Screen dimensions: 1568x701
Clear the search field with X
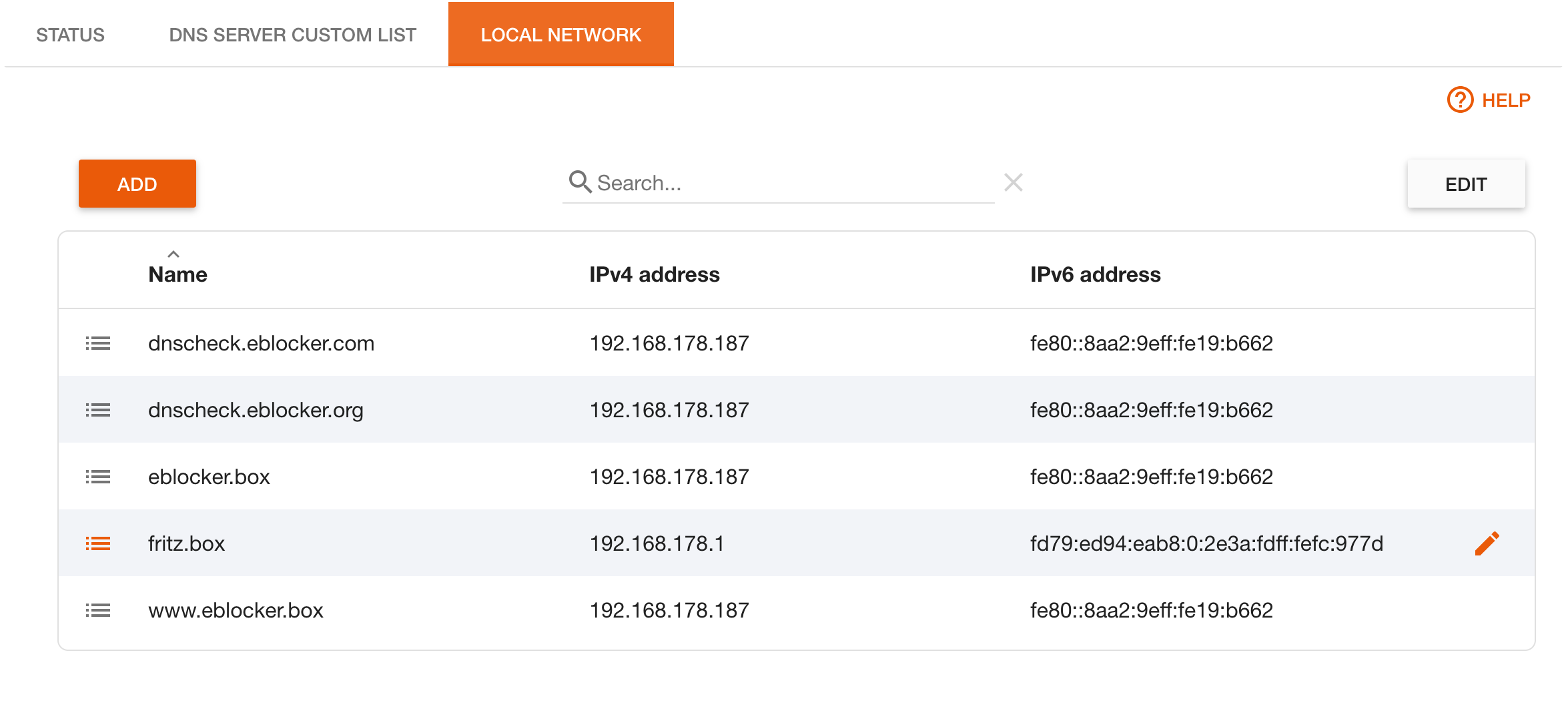click(1013, 182)
